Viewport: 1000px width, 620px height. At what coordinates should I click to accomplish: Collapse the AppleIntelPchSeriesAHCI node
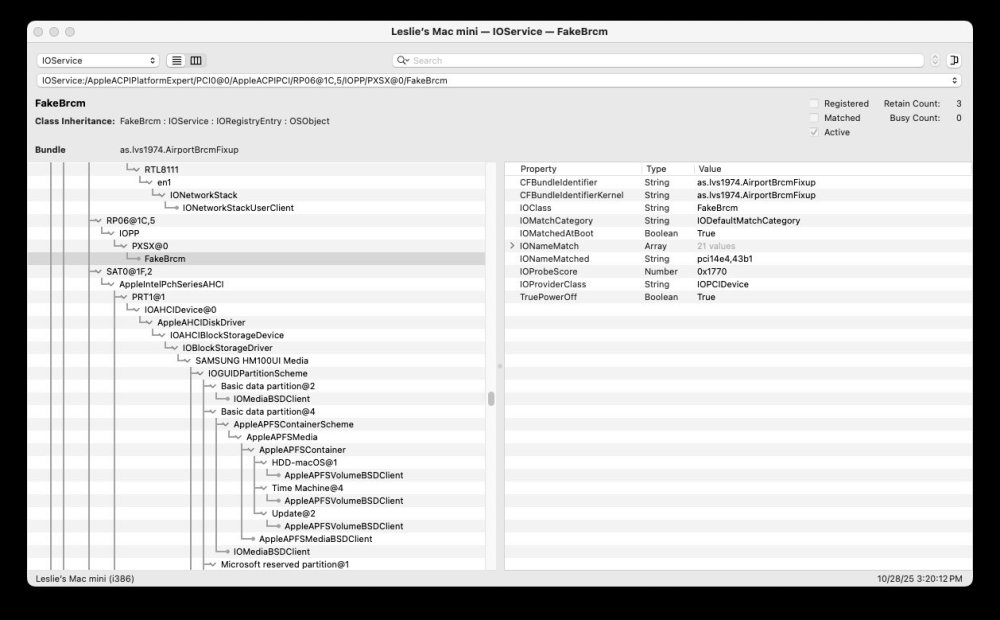click(x=111, y=284)
